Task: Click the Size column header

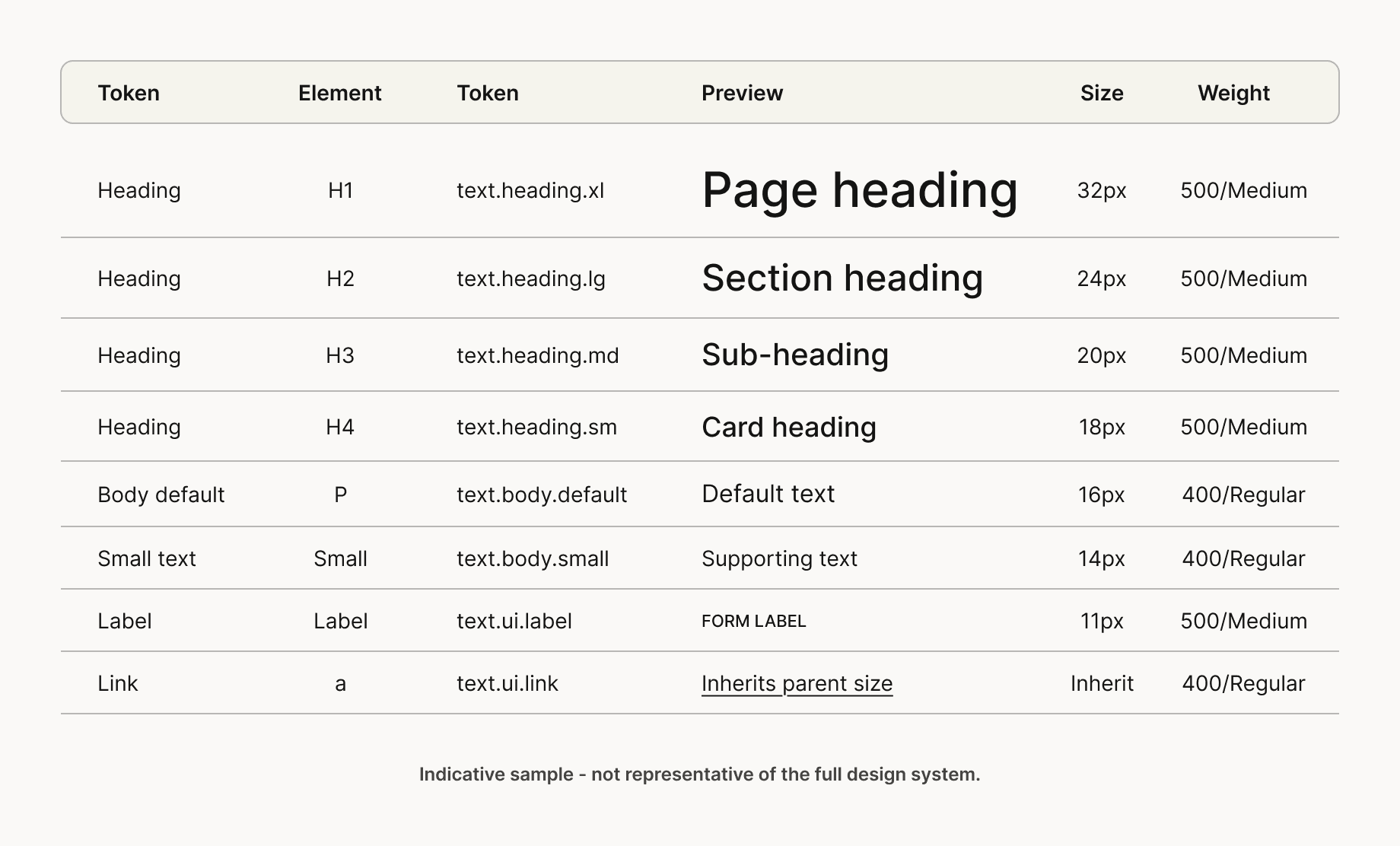Action: (1102, 93)
